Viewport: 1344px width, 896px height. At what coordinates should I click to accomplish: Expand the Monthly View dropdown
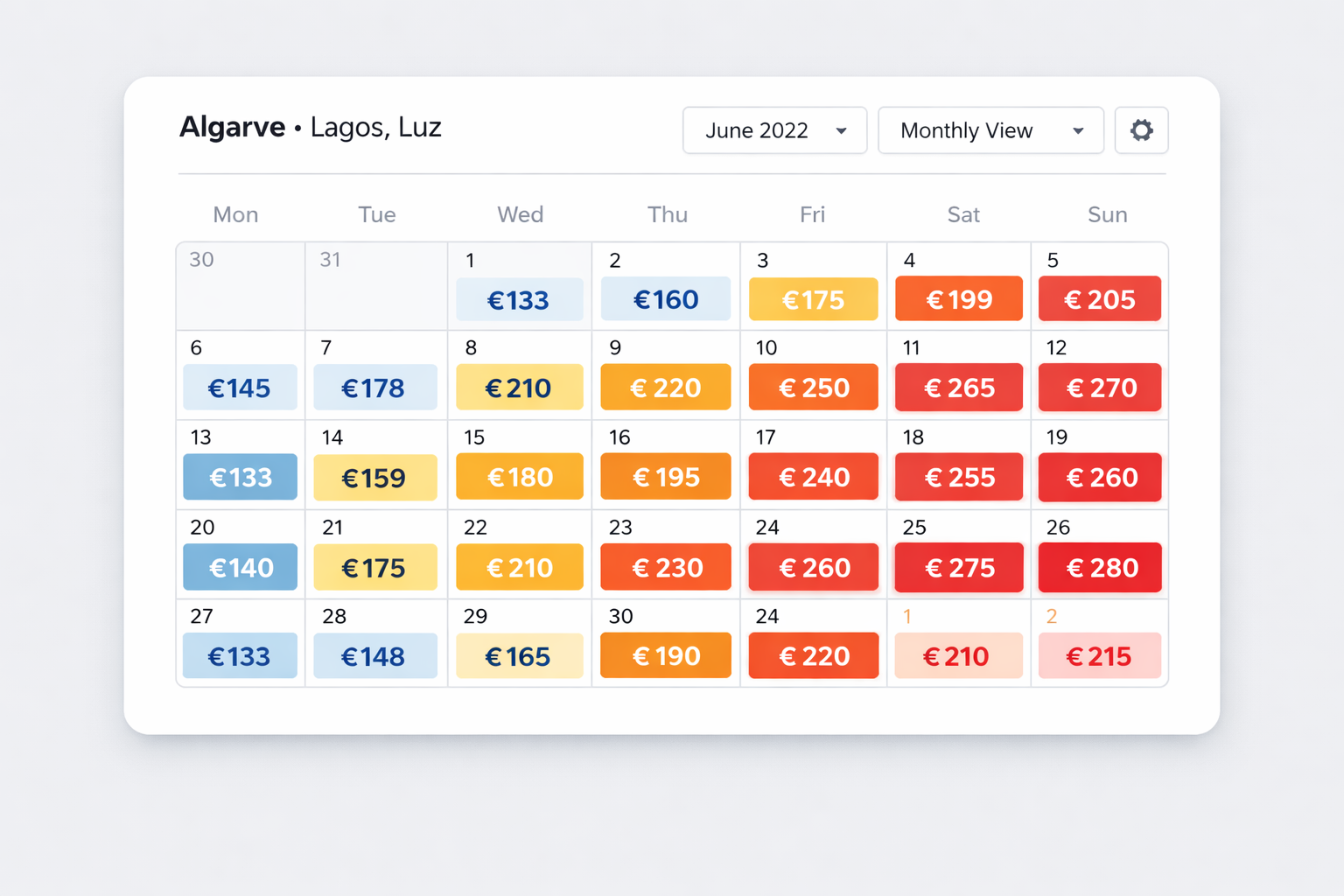point(990,130)
